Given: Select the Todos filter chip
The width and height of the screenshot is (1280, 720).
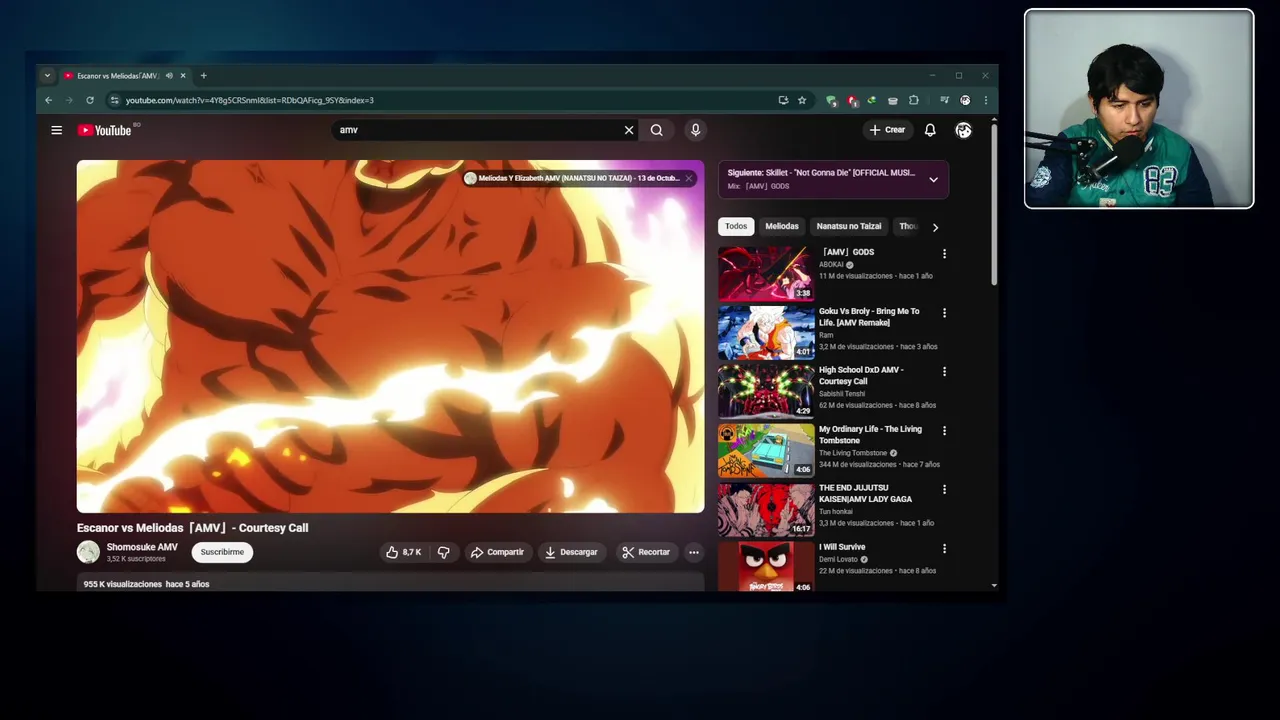Looking at the screenshot, I should click(x=736, y=227).
